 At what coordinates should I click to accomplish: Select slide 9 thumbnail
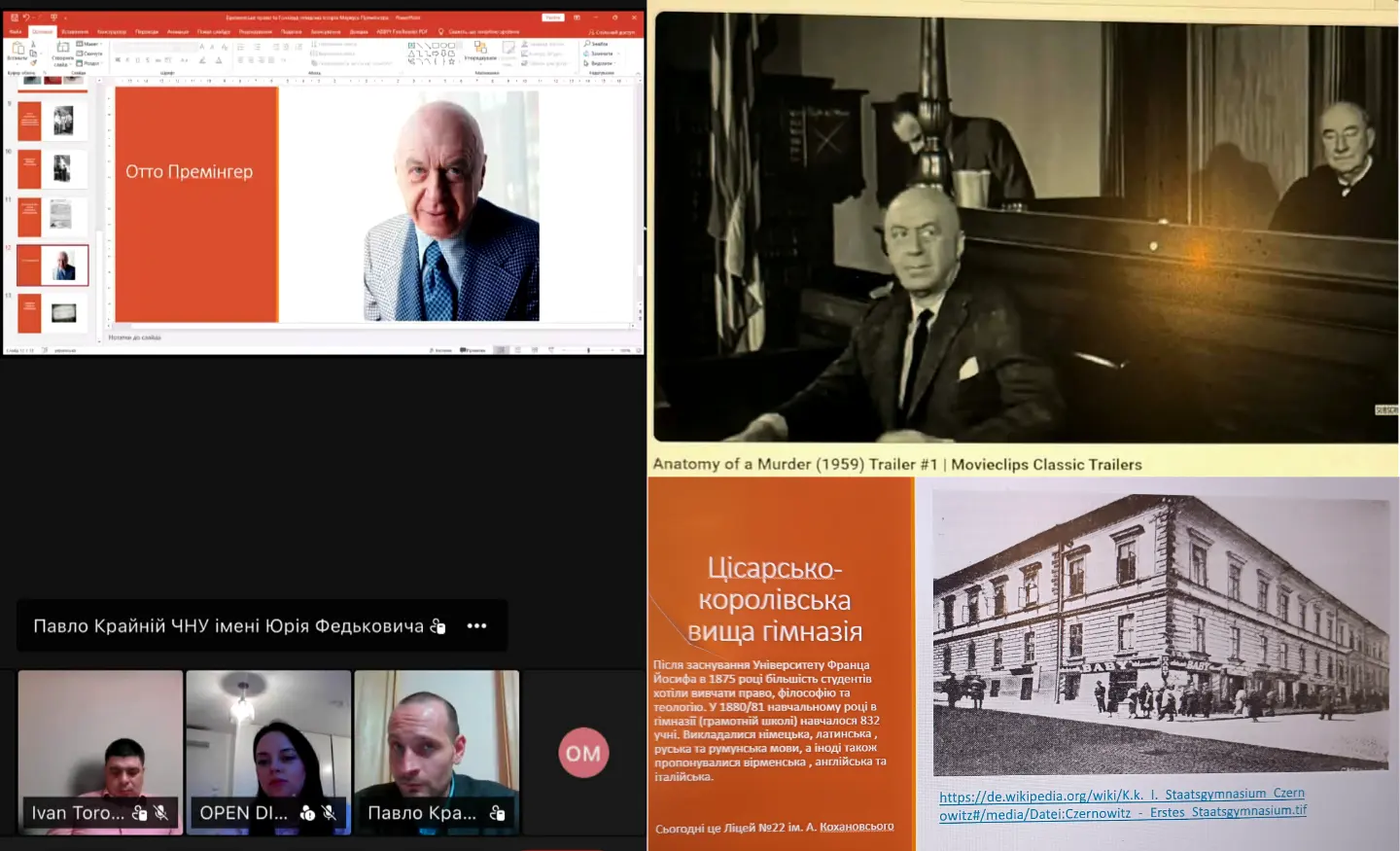coord(52,122)
